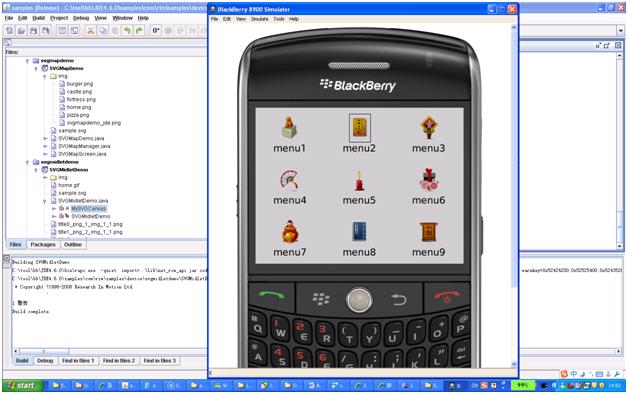Collapse the SVGMidletDemo.java node
This screenshot has height=394, width=628.
point(45,201)
